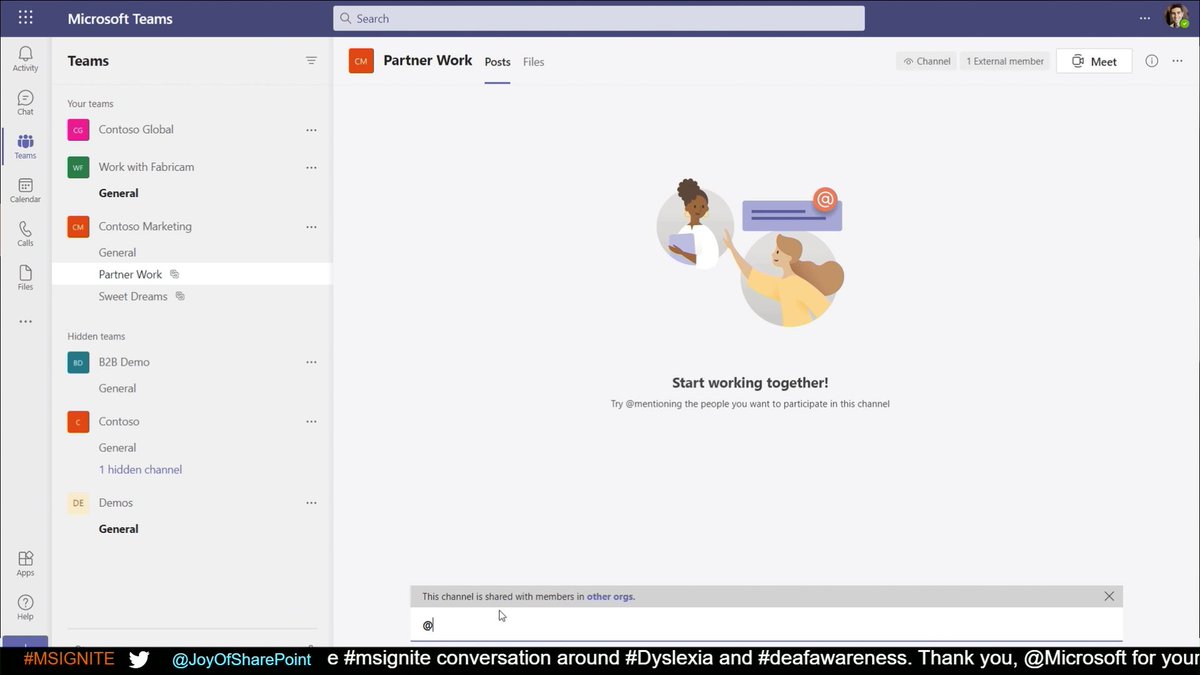Open more options for Contoso Global

pyautogui.click(x=311, y=129)
